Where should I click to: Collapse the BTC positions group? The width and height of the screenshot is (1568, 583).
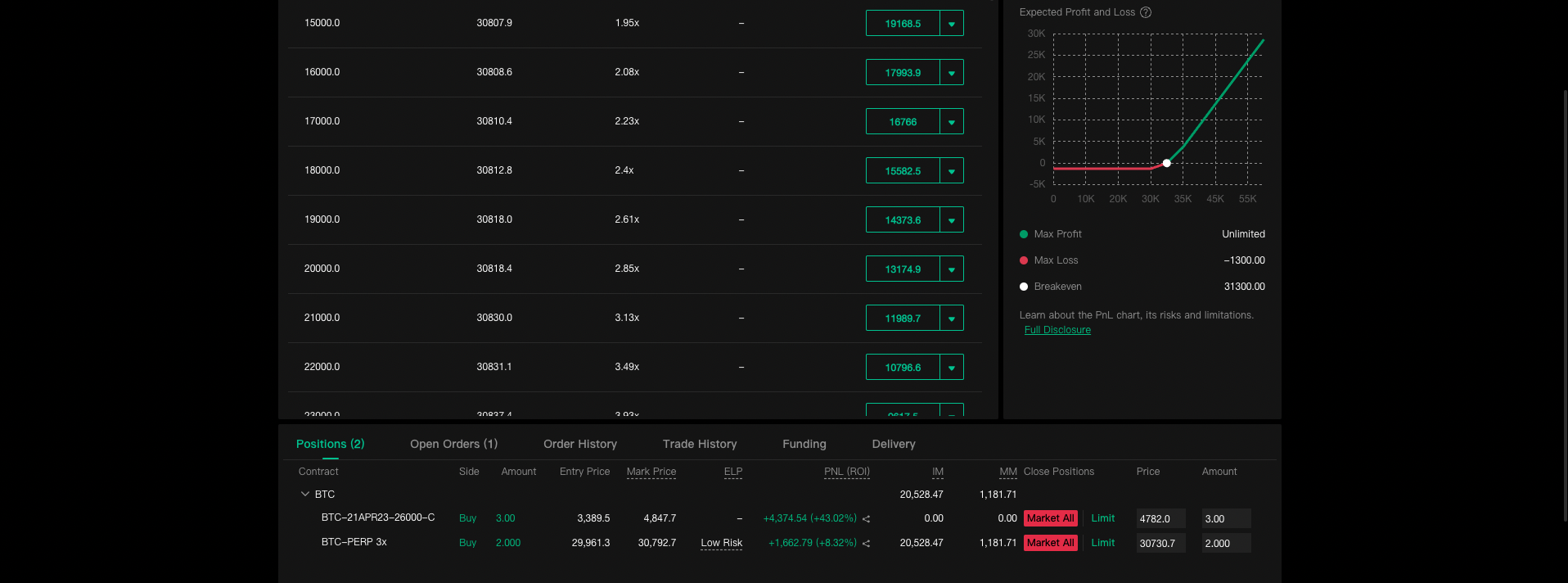305,494
